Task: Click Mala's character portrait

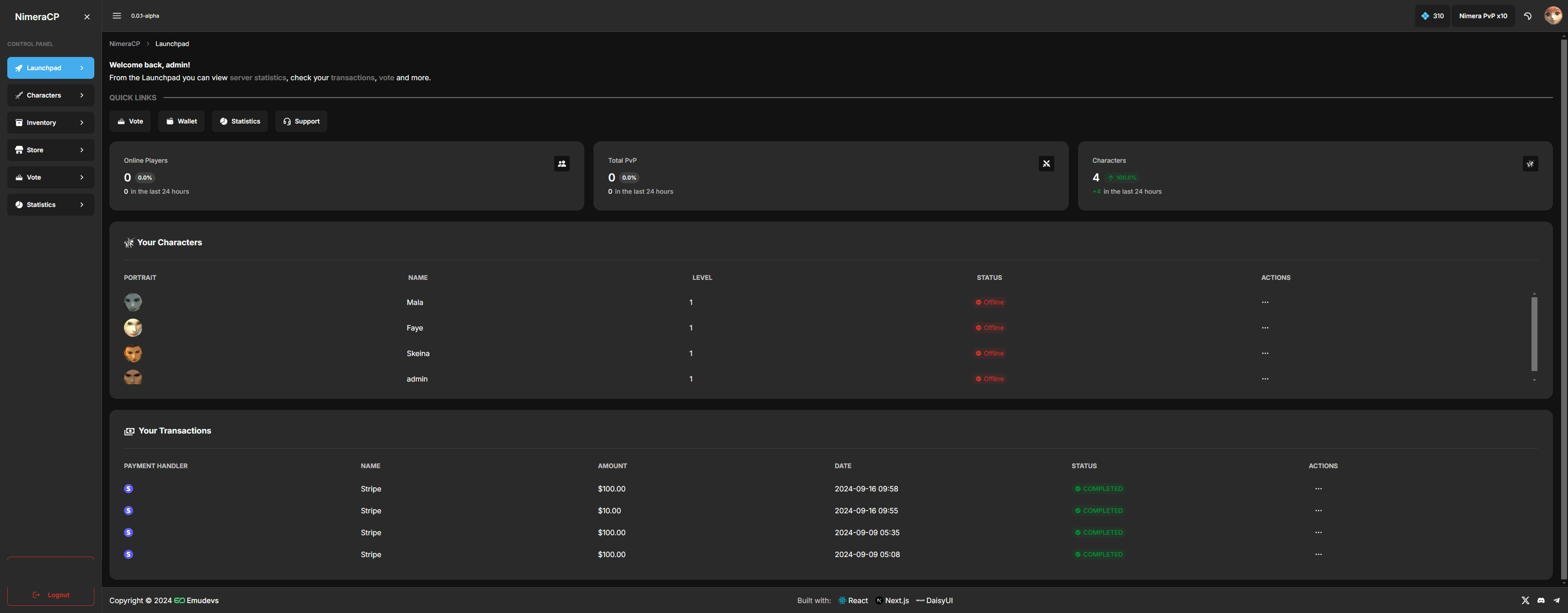Action: (133, 302)
